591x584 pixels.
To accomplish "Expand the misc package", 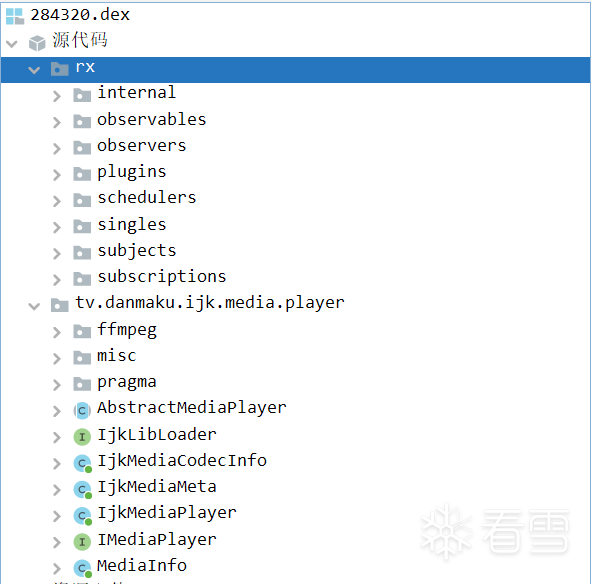I will [57, 359].
